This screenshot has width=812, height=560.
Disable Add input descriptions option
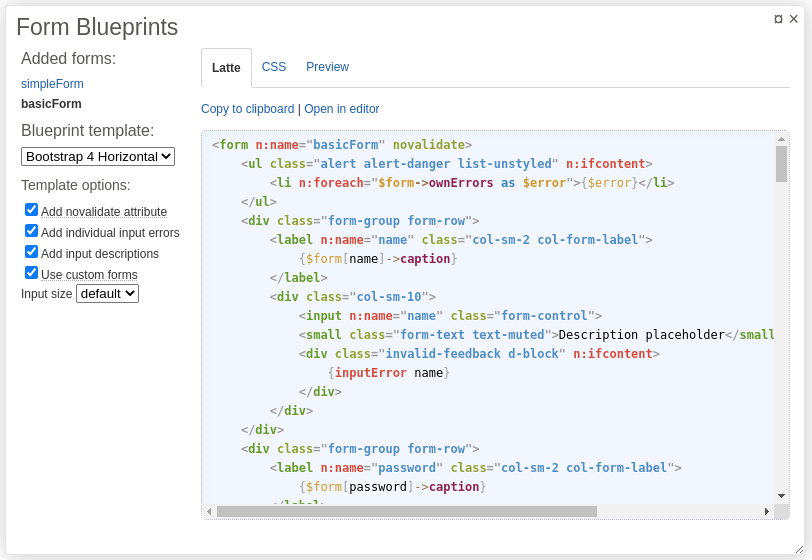(32, 252)
